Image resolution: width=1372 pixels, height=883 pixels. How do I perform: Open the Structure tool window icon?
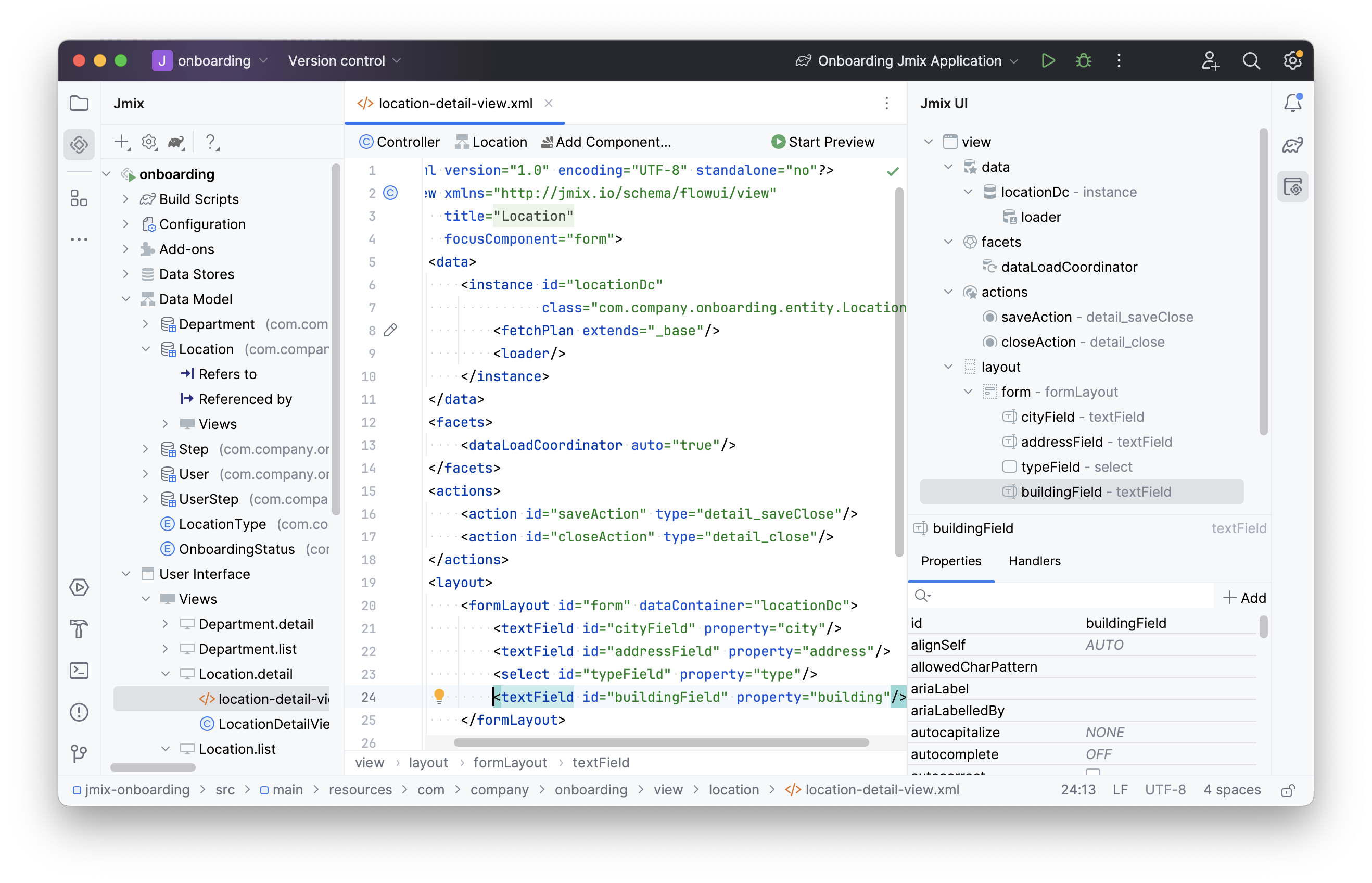79,198
